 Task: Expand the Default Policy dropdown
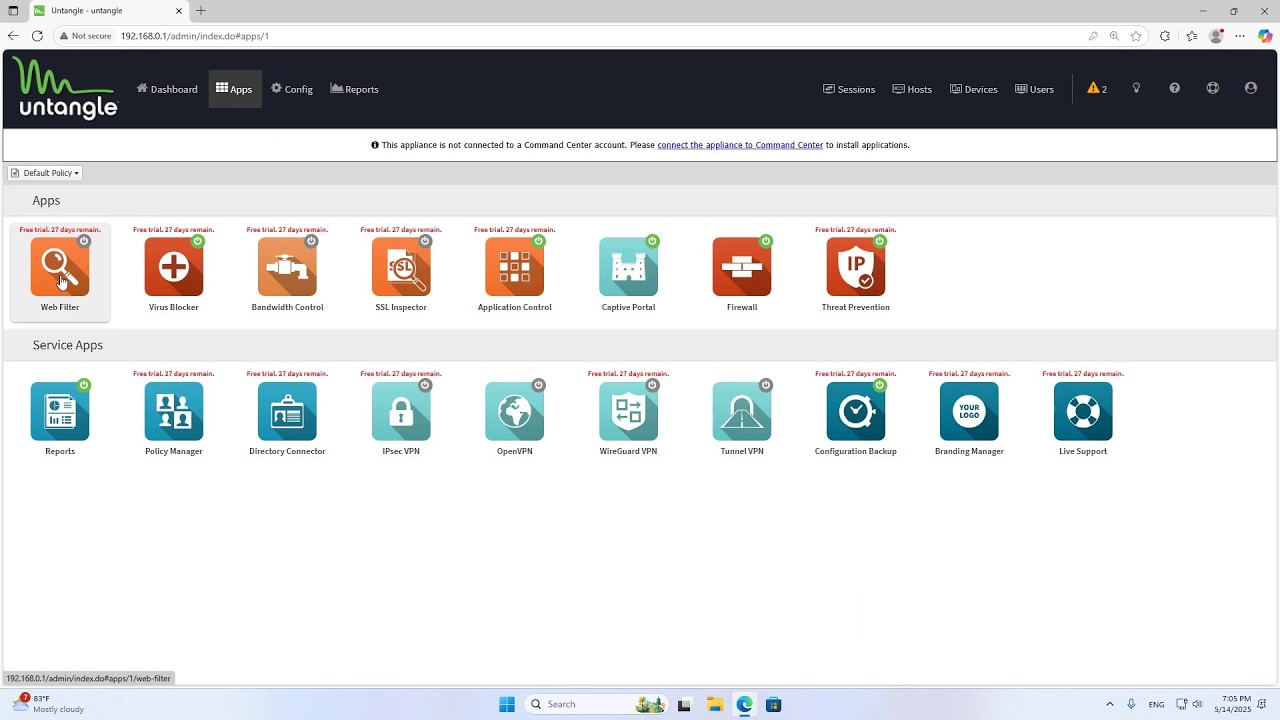click(x=45, y=173)
